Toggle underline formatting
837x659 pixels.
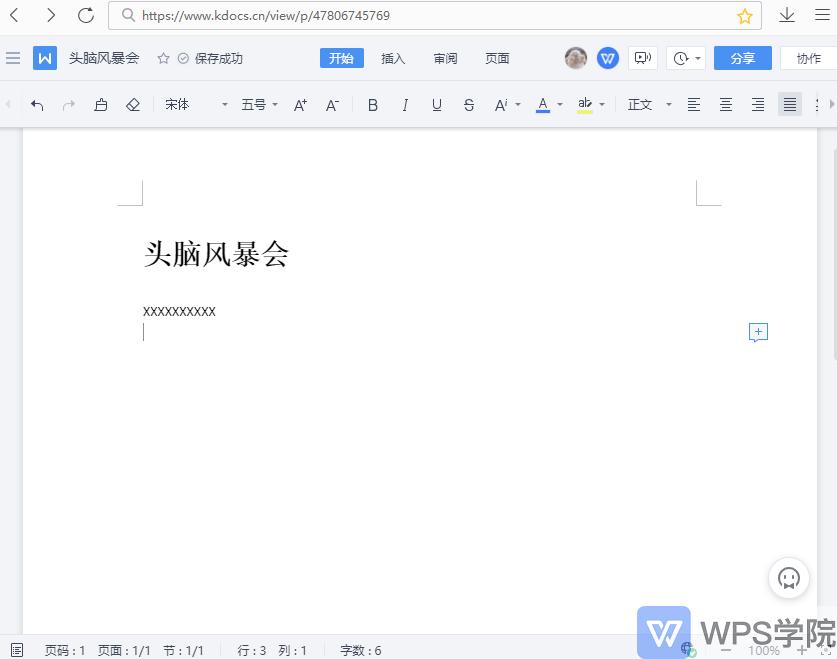[437, 104]
